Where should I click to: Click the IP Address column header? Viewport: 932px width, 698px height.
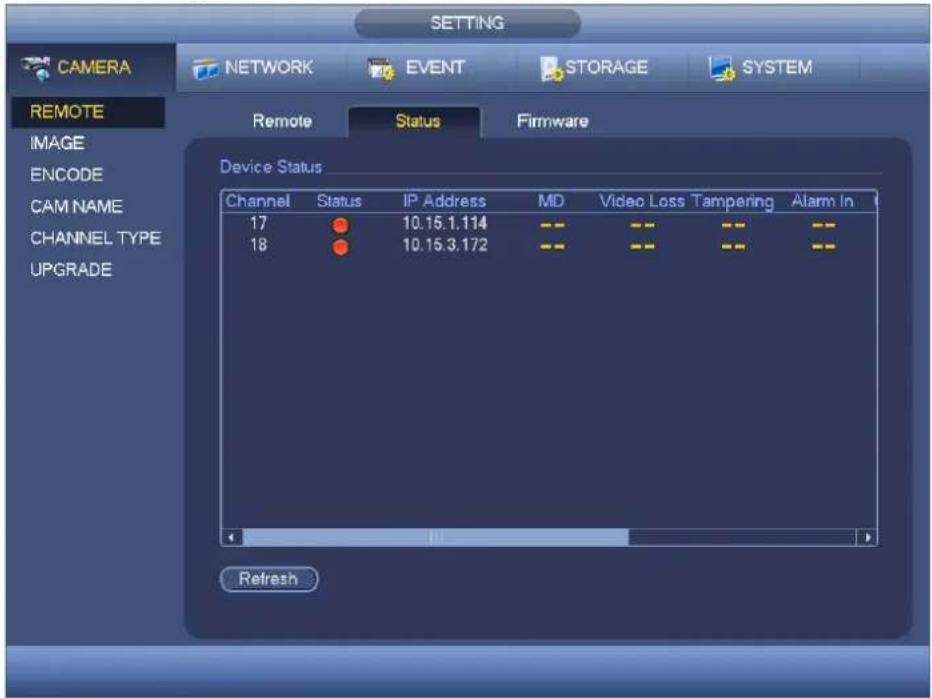pos(444,201)
